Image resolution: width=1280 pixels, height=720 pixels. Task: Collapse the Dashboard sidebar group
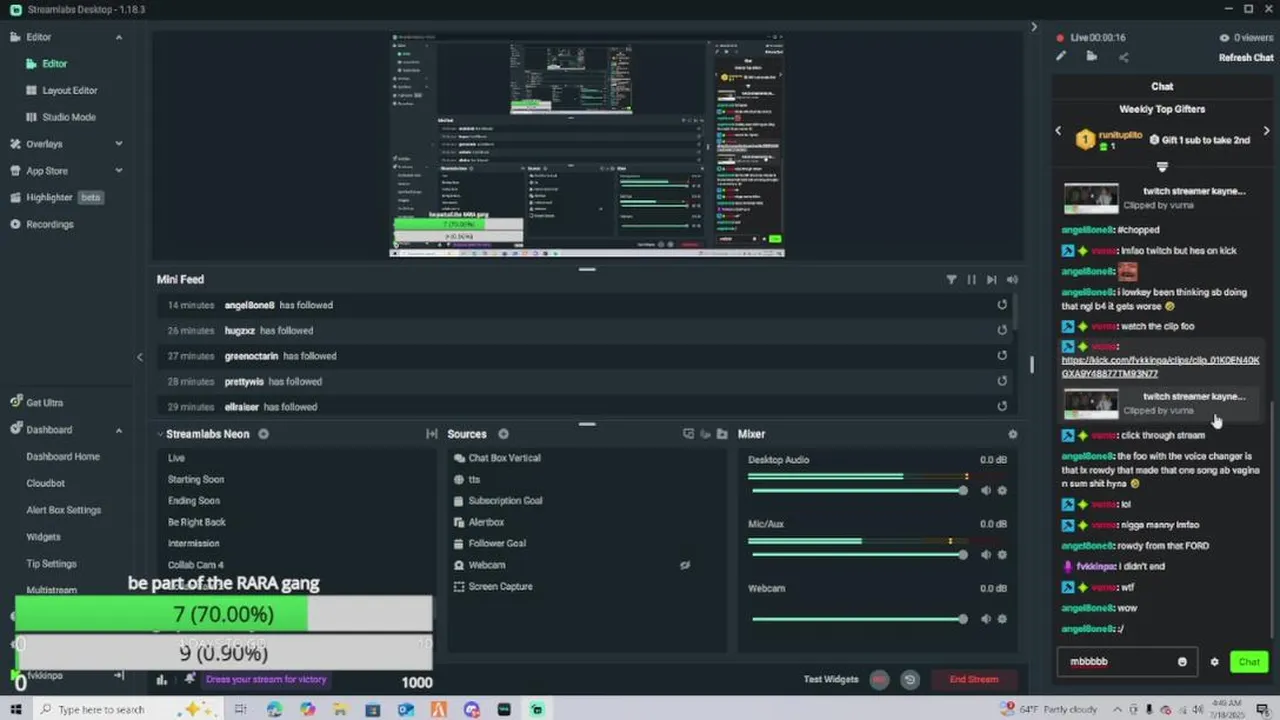point(119,430)
